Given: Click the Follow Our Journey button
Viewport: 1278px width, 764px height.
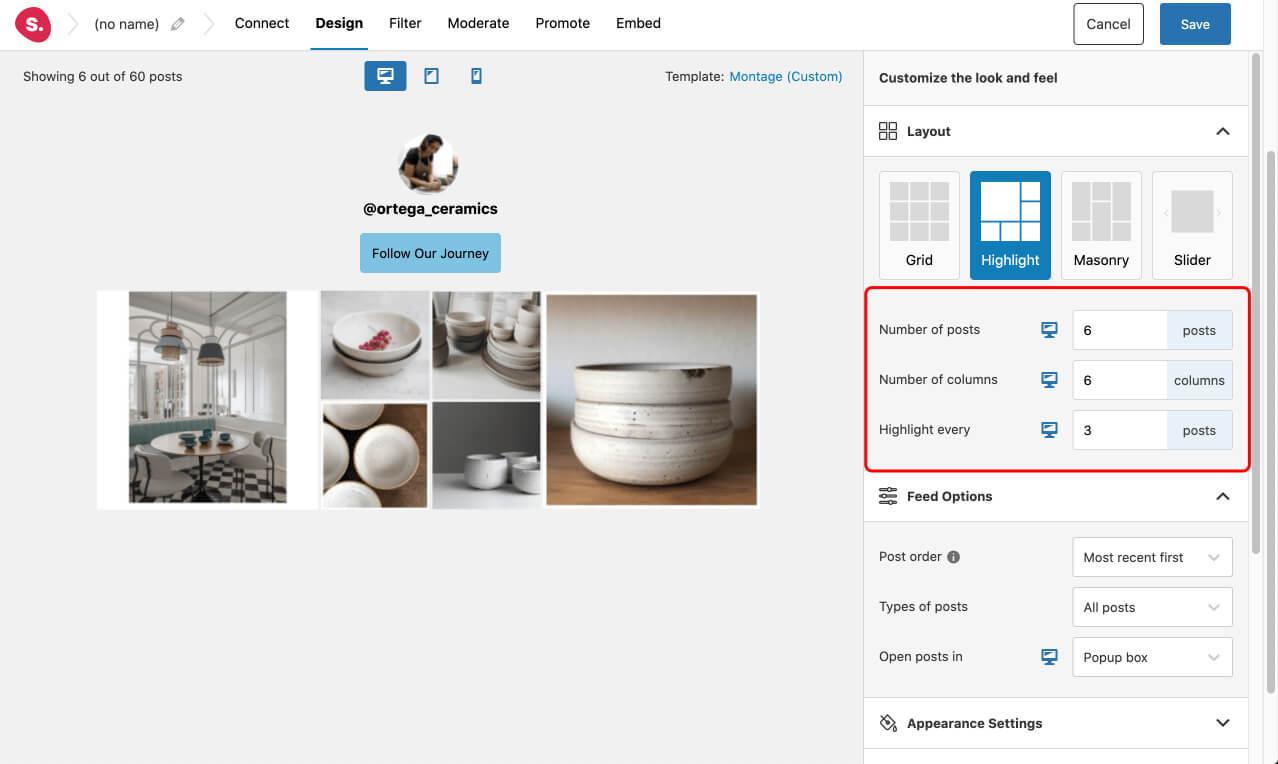Looking at the screenshot, I should [430, 253].
